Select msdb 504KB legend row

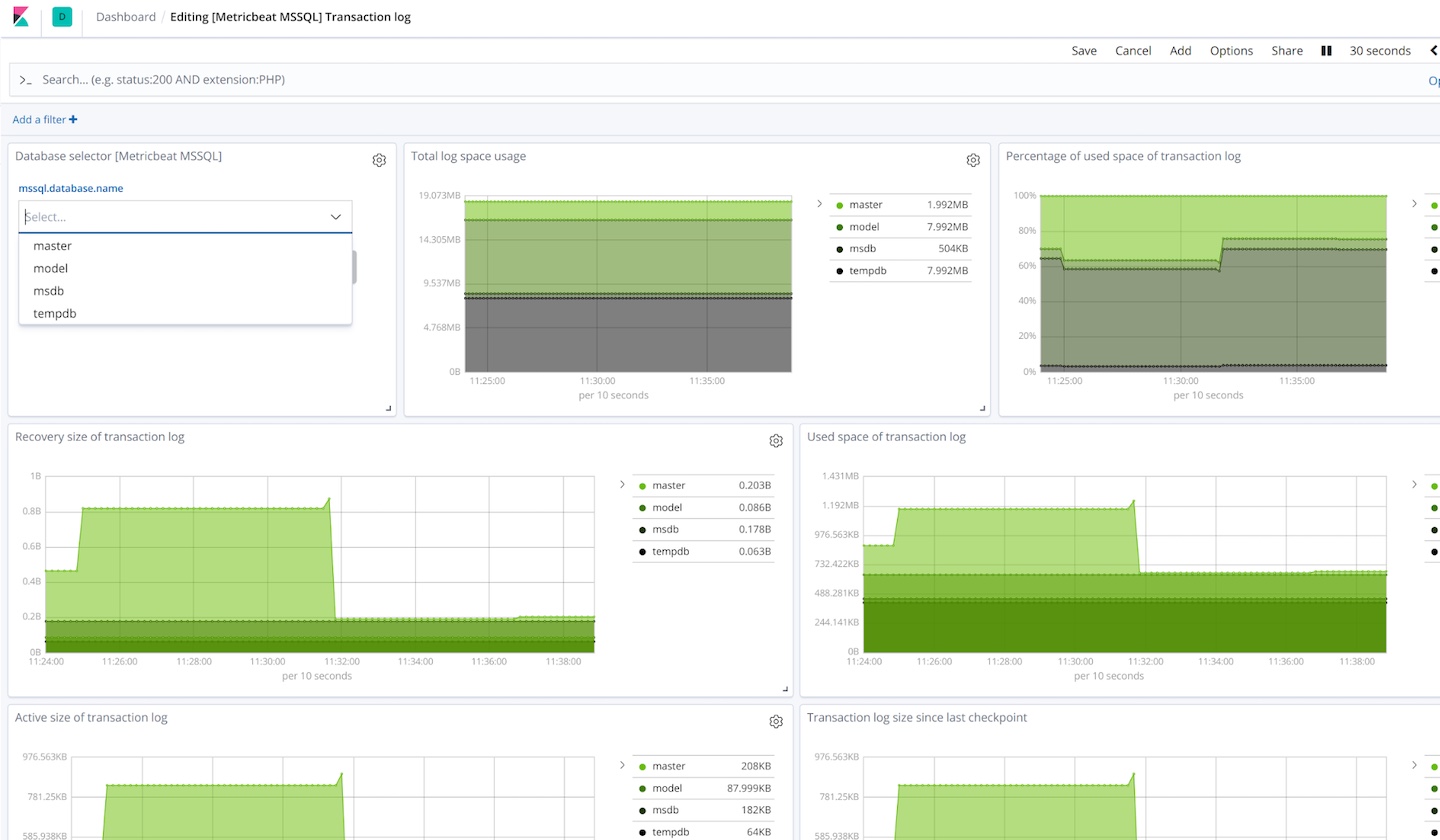click(900, 249)
